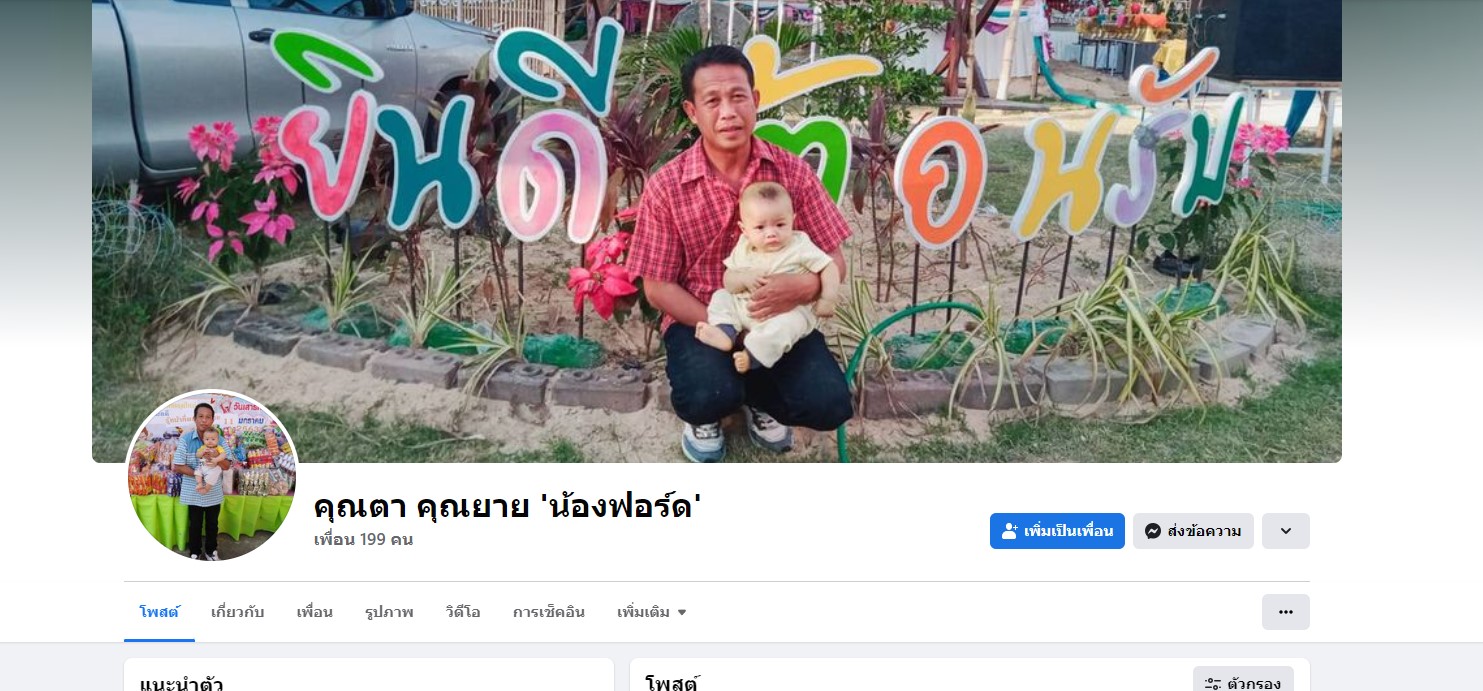
Task: Open the วิดีโอ tab
Action: 463,612
